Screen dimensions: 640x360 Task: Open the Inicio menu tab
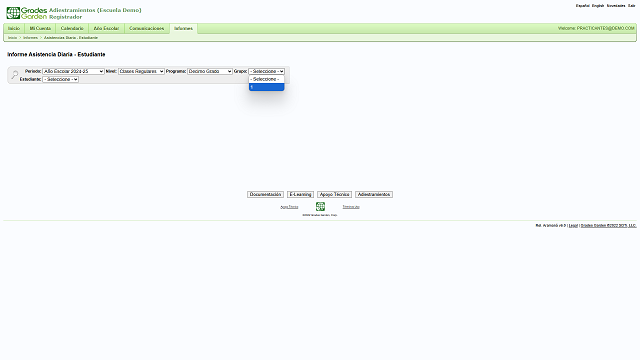coord(14,28)
